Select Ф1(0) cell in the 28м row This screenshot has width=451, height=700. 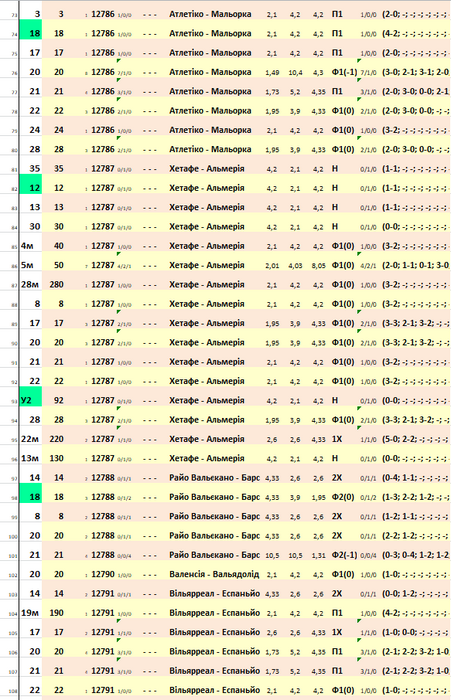coord(343,285)
